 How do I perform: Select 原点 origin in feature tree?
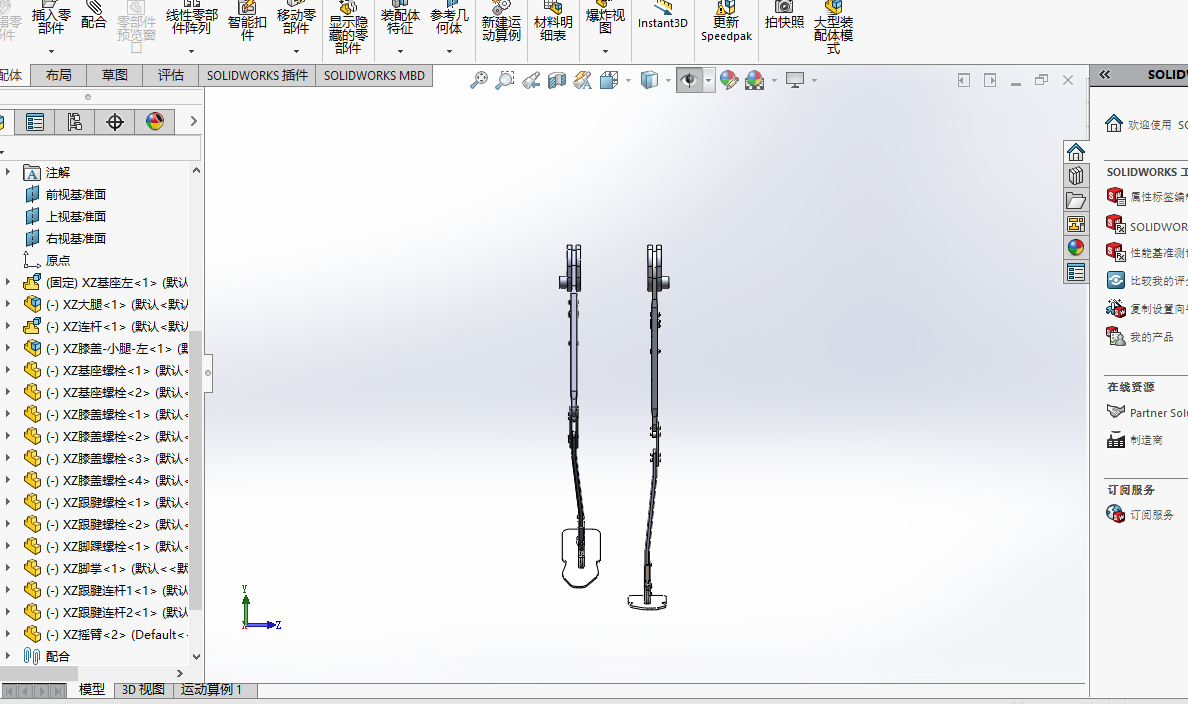[58, 261]
